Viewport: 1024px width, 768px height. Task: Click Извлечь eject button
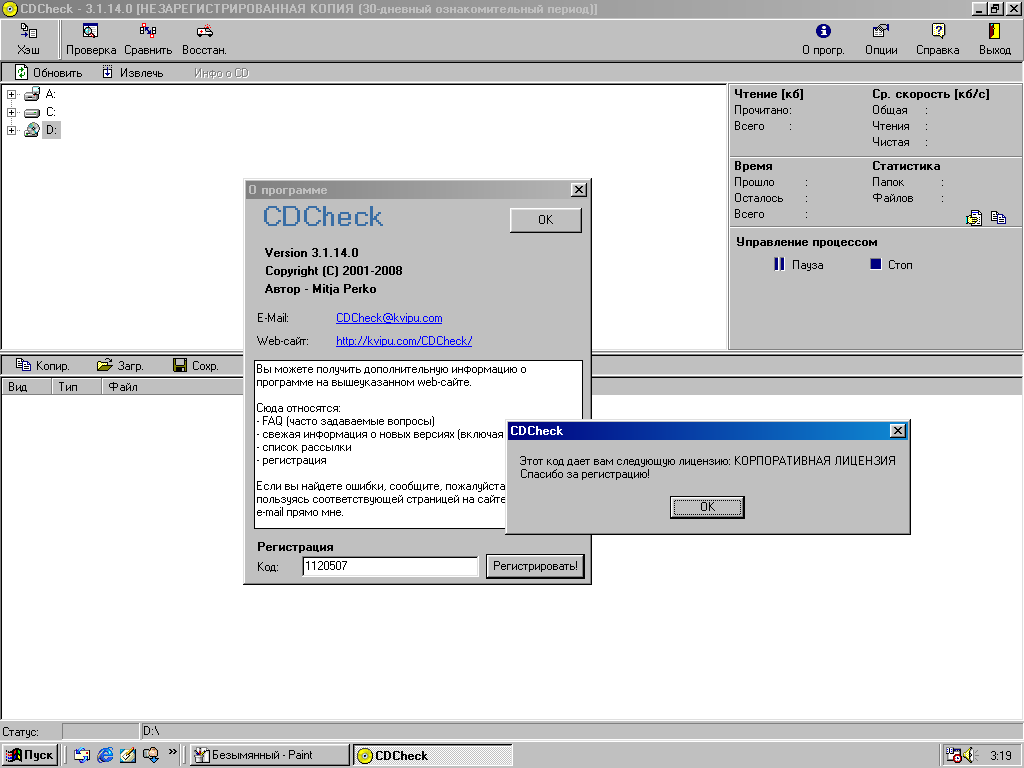coord(133,73)
